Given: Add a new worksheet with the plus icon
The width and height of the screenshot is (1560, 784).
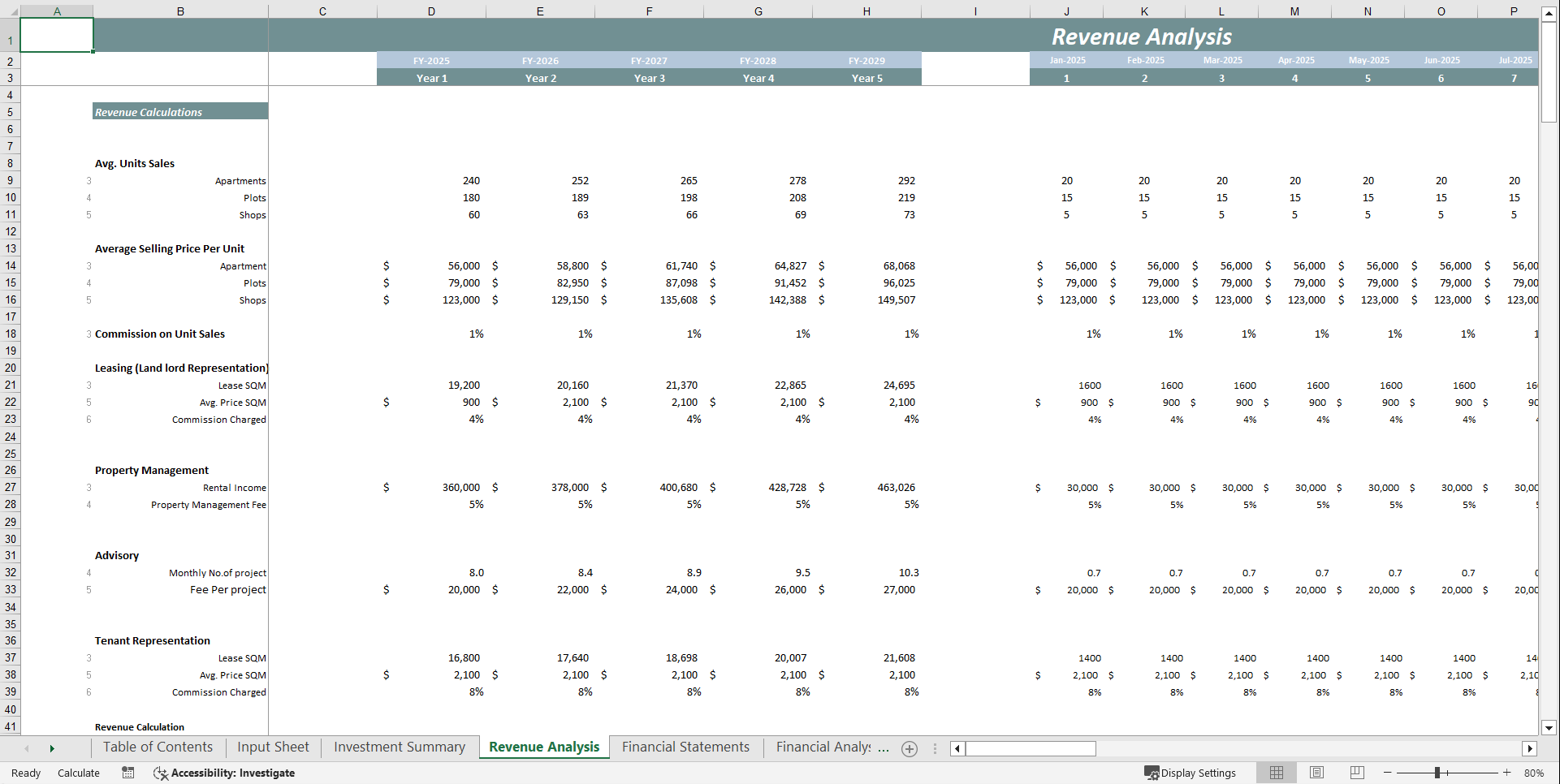Looking at the screenshot, I should (909, 747).
